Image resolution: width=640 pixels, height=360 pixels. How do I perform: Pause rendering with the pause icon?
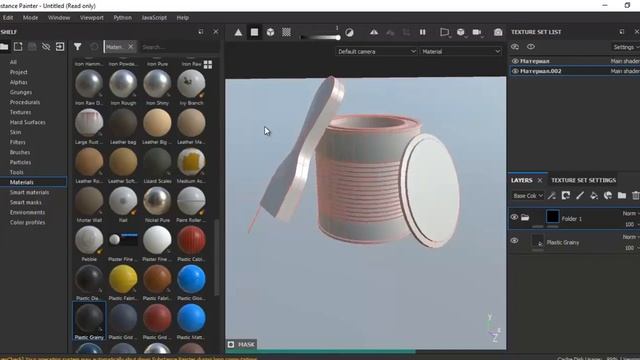[422, 32]
